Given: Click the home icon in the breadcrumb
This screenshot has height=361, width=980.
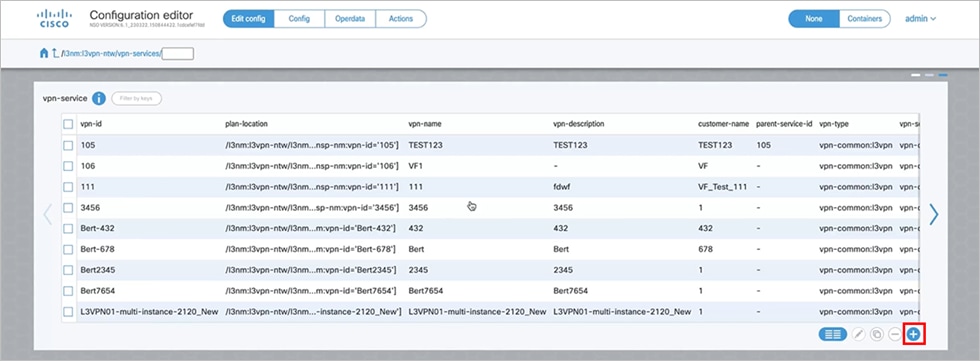Looking at the screenshot, I should [44, 53].
